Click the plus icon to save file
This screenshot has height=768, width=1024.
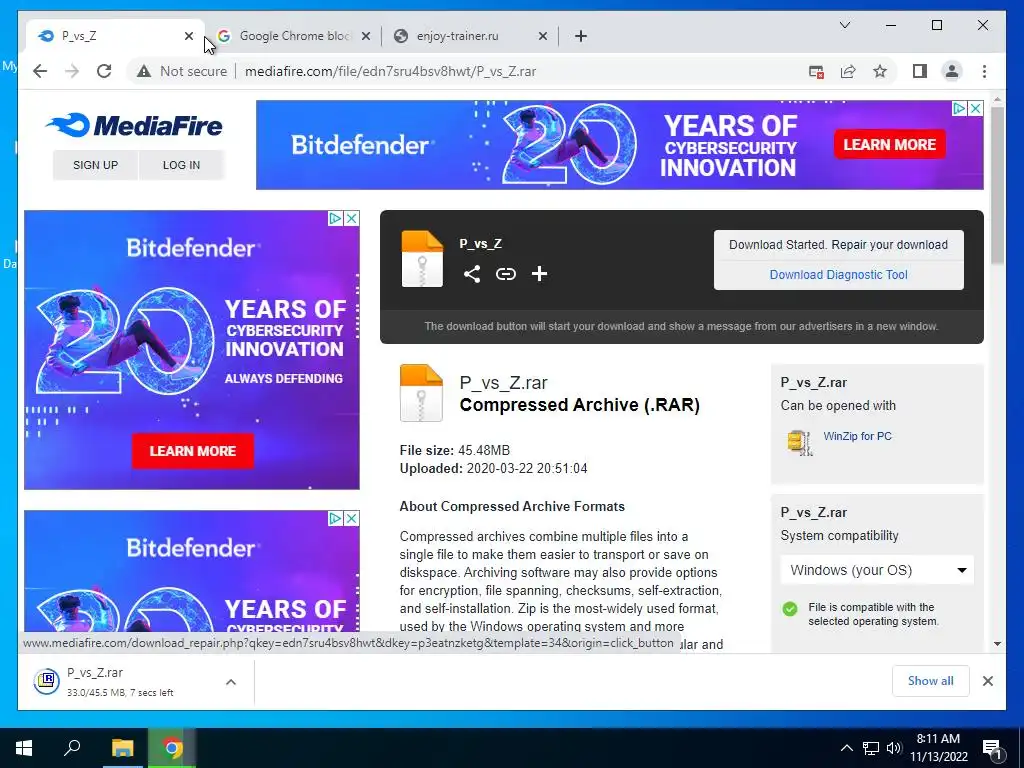(539, 274)
